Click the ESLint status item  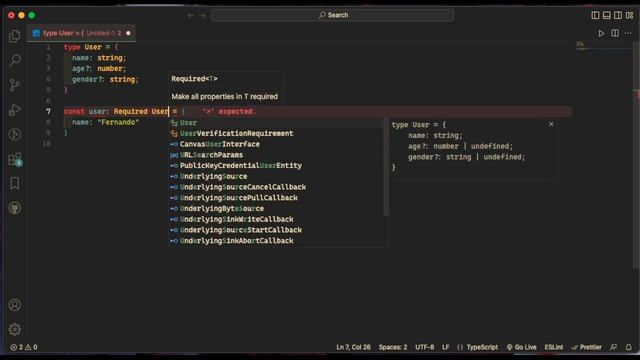[554, 347]
